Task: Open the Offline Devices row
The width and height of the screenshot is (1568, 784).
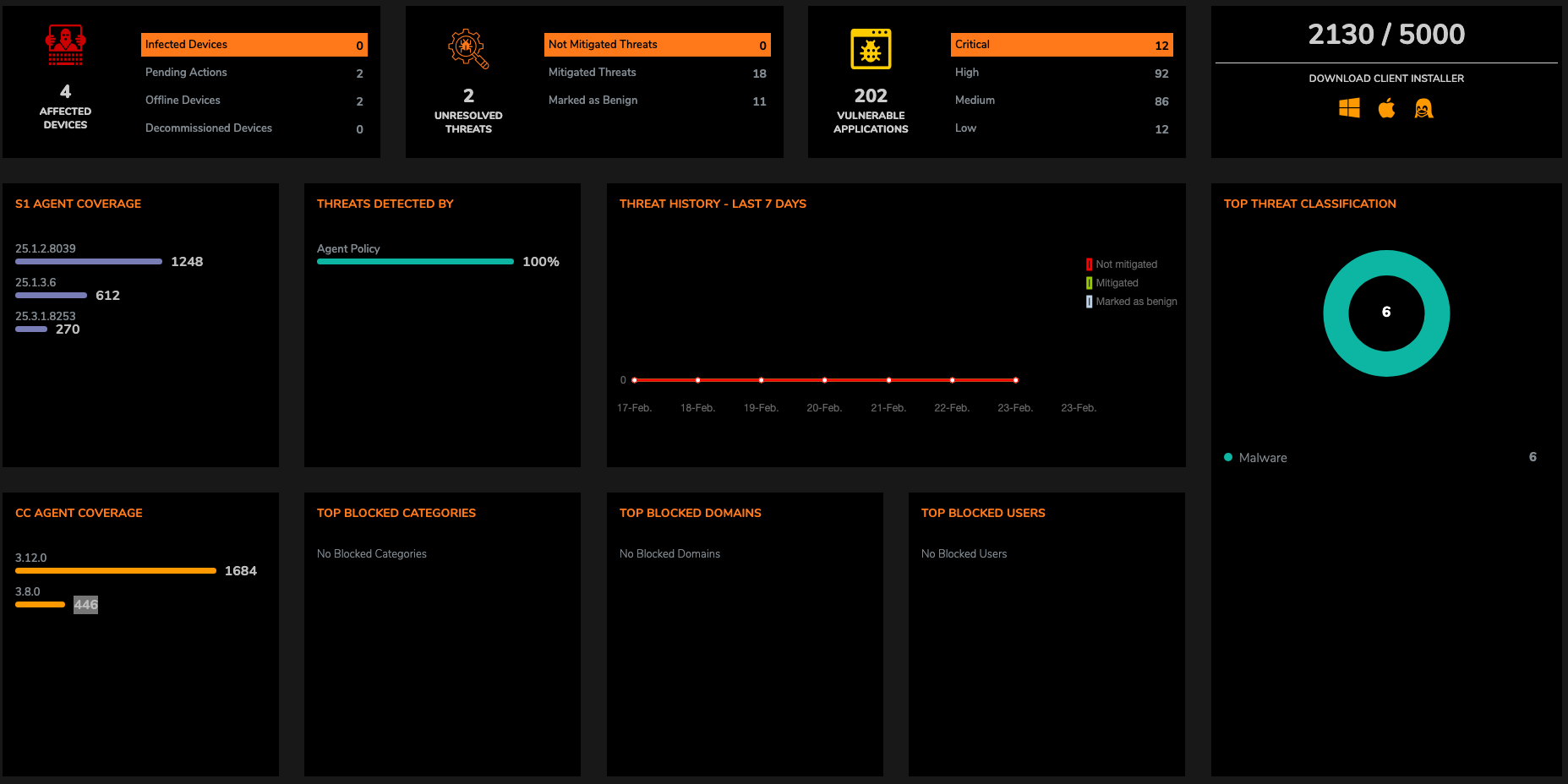Action: (254, 101)
